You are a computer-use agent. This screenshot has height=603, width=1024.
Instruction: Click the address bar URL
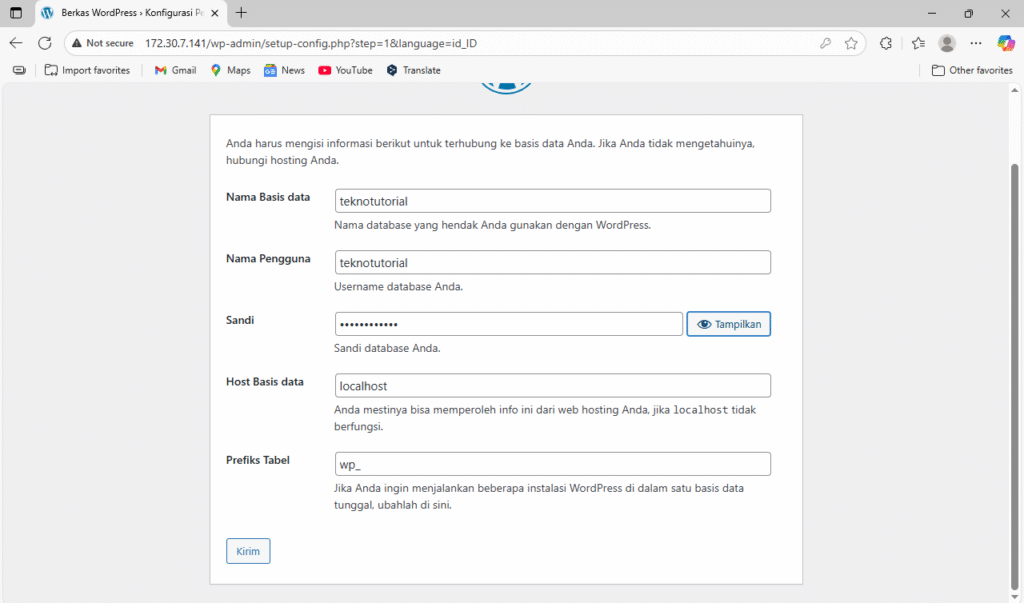(311, 43)
